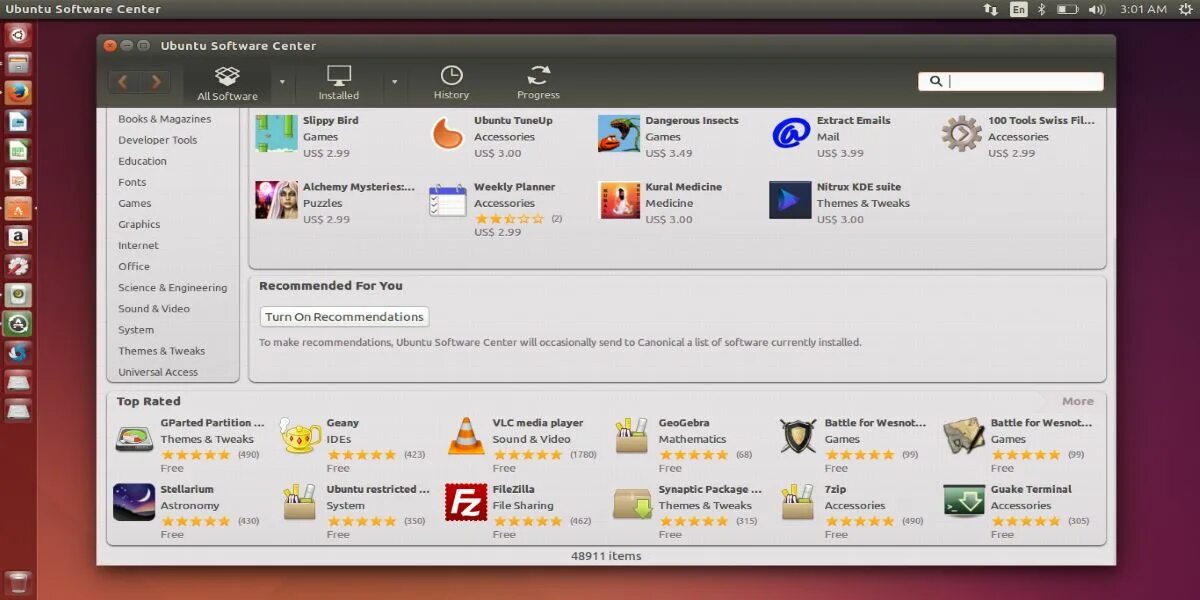1200x600 pixels.
Task: Expand the Installed dropdown arrow
Action: 394,82
